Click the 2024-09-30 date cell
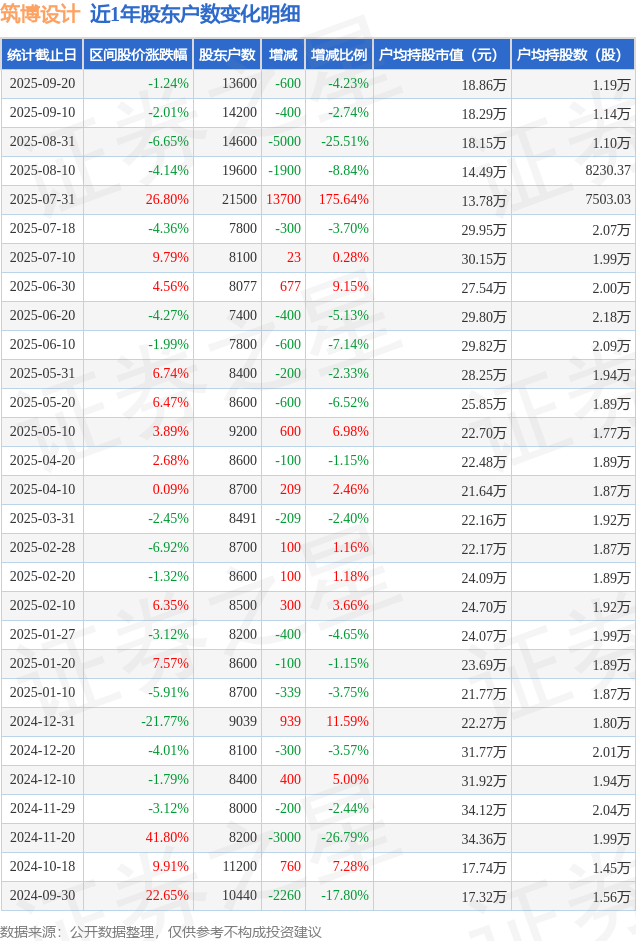The width and height of the screenshot is (636, 941). (x=42, y=896)
